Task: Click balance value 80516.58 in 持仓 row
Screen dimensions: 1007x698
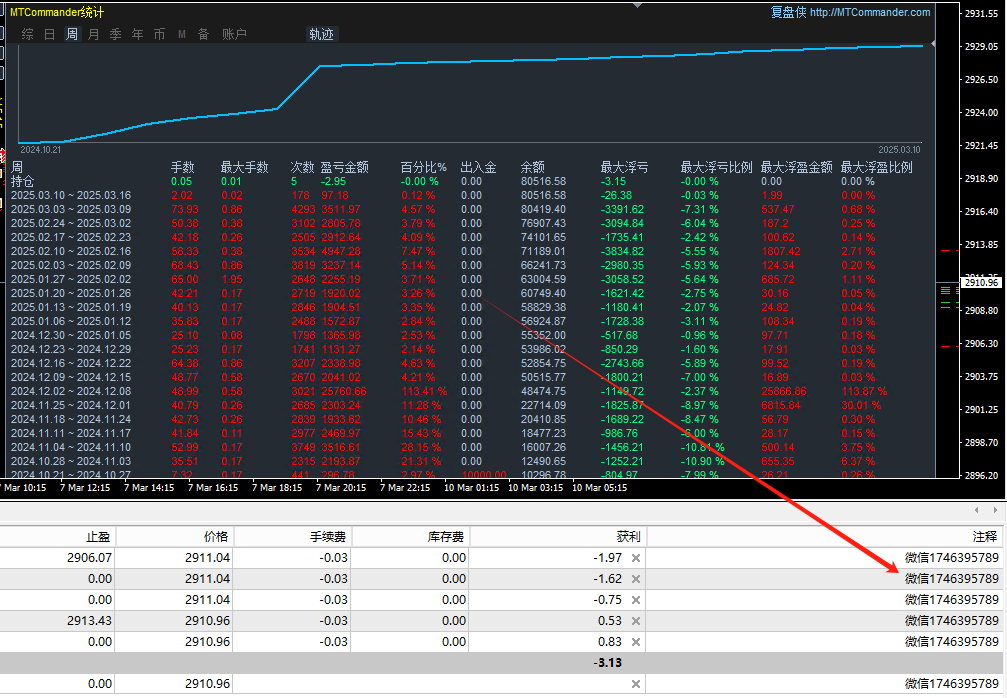Action: tap(543, 182)
